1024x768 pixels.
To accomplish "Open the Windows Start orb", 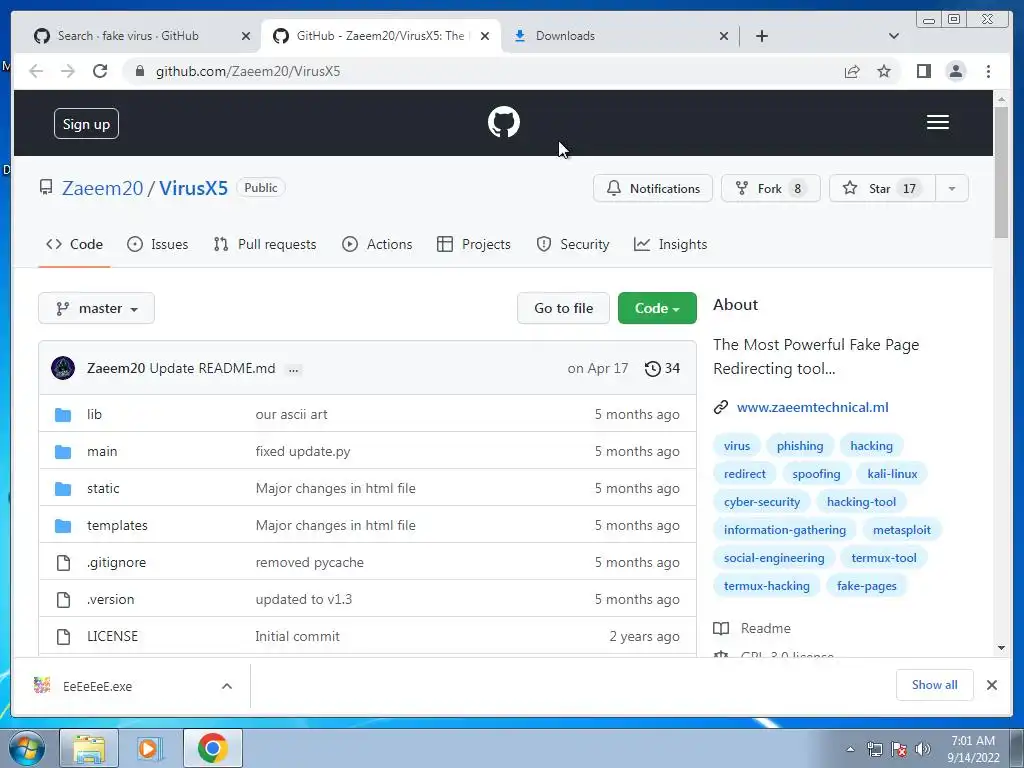I will [27, 748].
